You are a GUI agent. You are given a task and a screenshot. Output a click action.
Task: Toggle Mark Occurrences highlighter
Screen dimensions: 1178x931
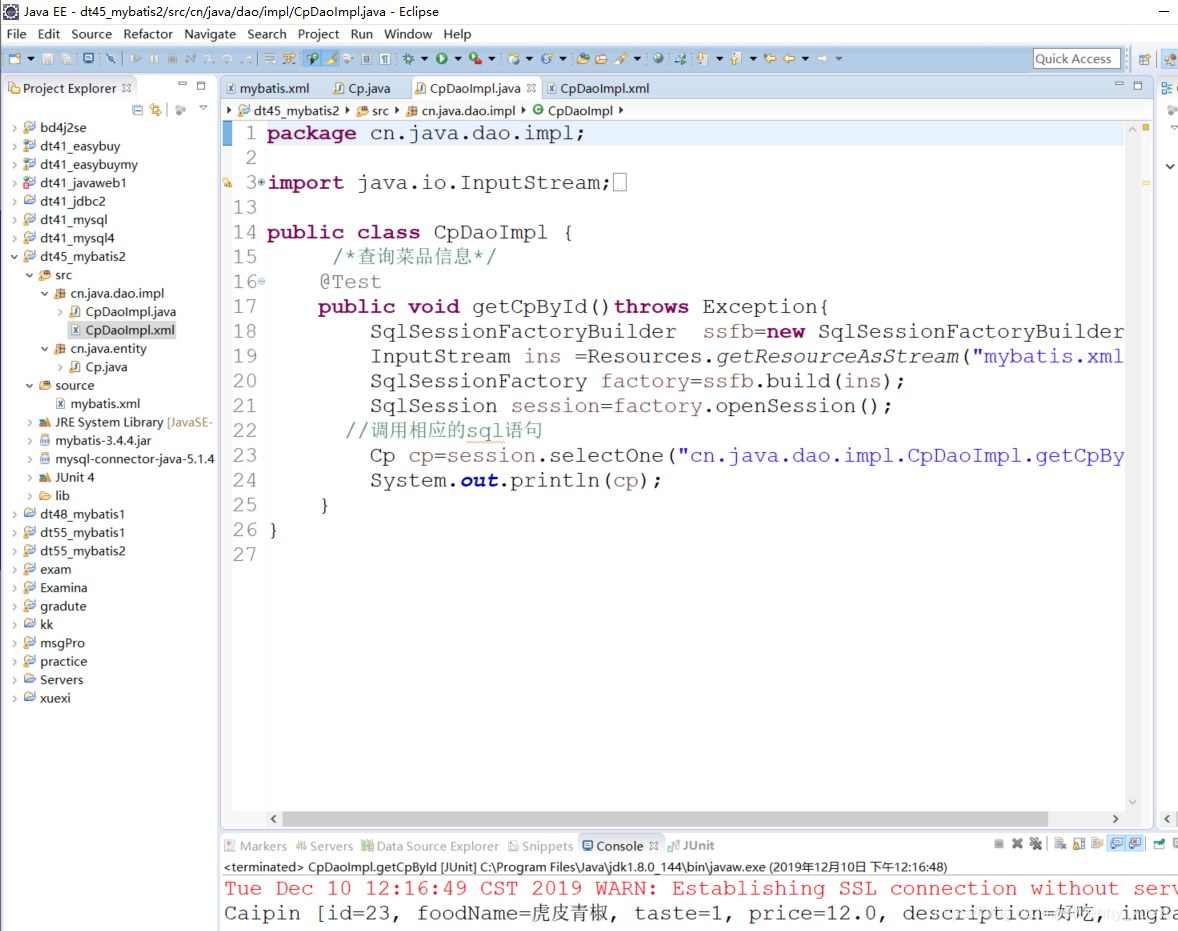tap(331, 59)
